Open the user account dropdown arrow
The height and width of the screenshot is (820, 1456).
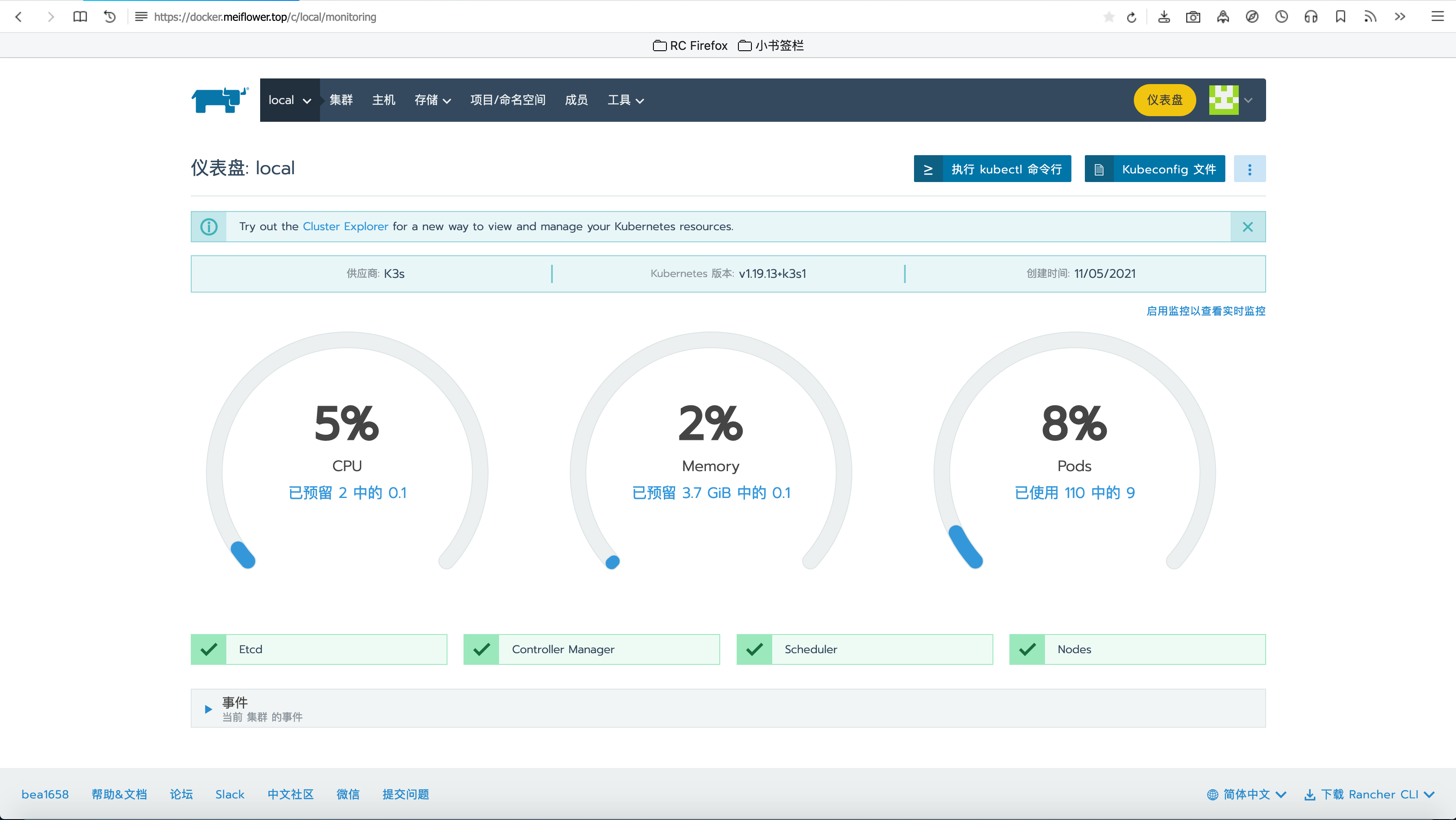[1249, 100]
